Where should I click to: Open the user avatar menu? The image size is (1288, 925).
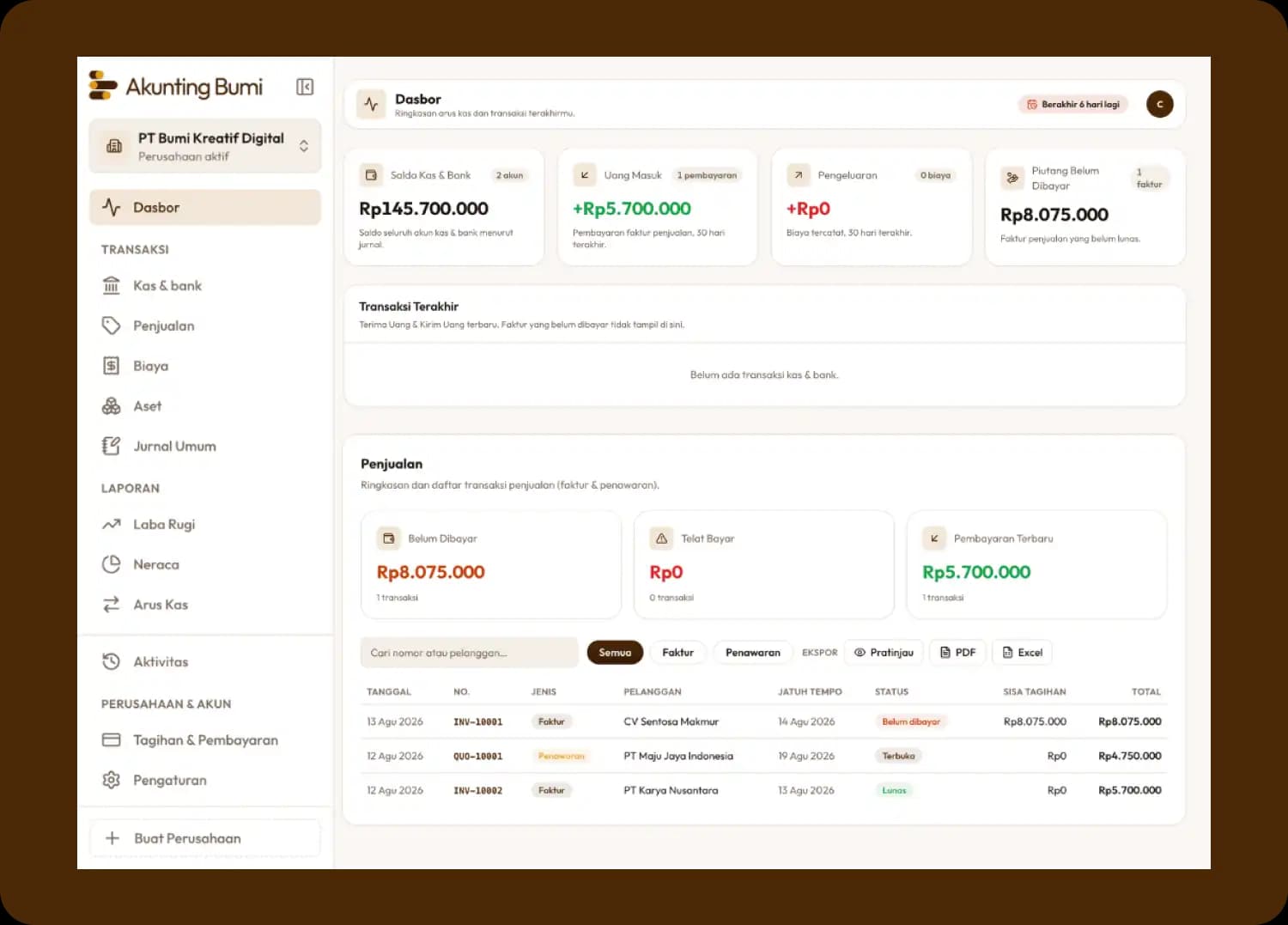(x=1159, y=105)
